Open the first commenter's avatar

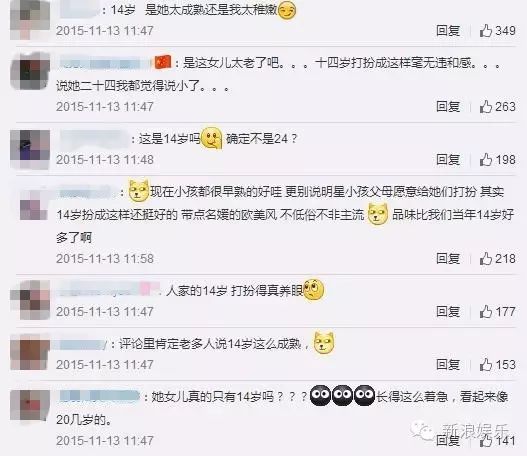point(30,19)
